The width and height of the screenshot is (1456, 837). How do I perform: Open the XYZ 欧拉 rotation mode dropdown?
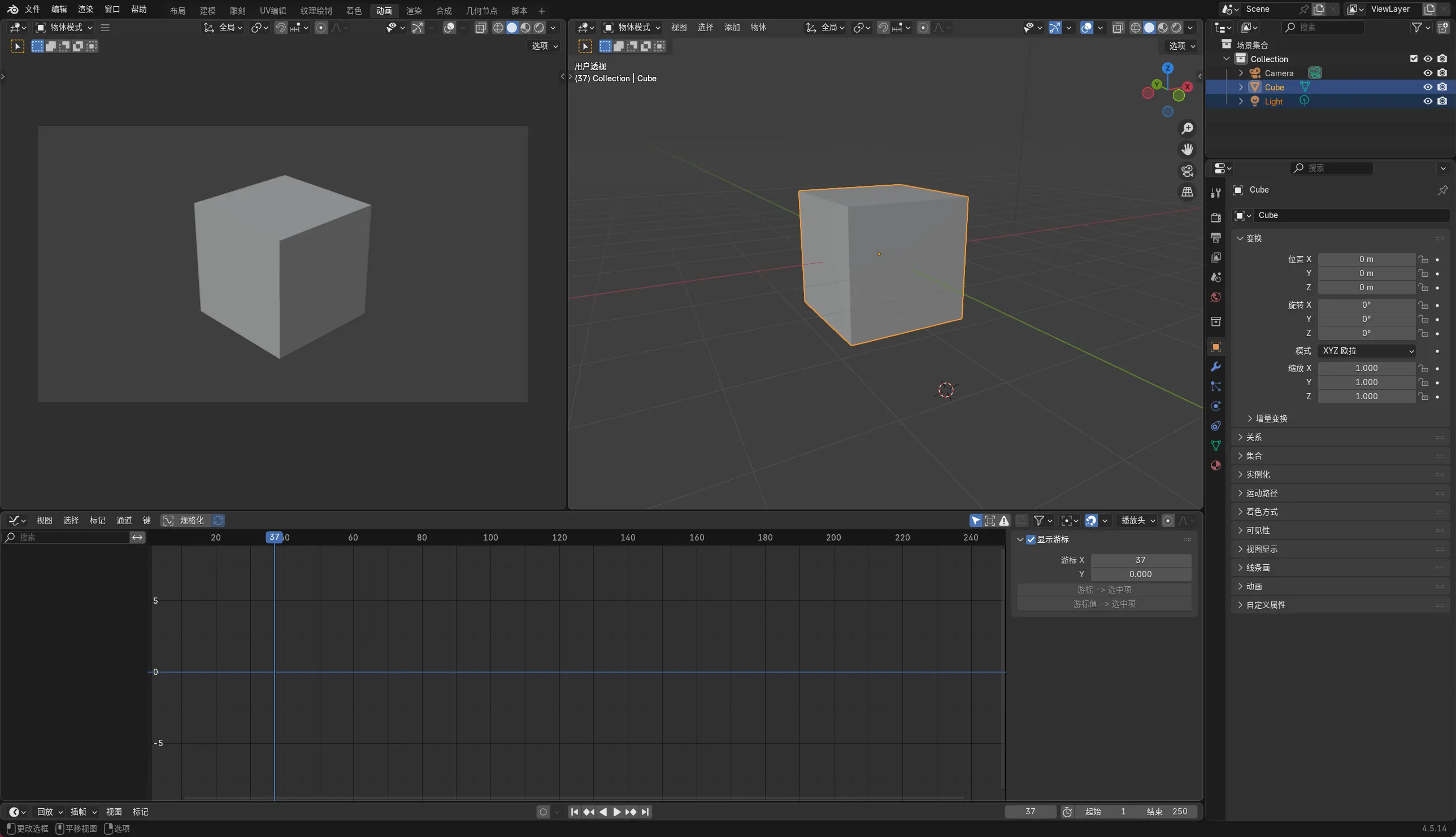click(1367, 351)
